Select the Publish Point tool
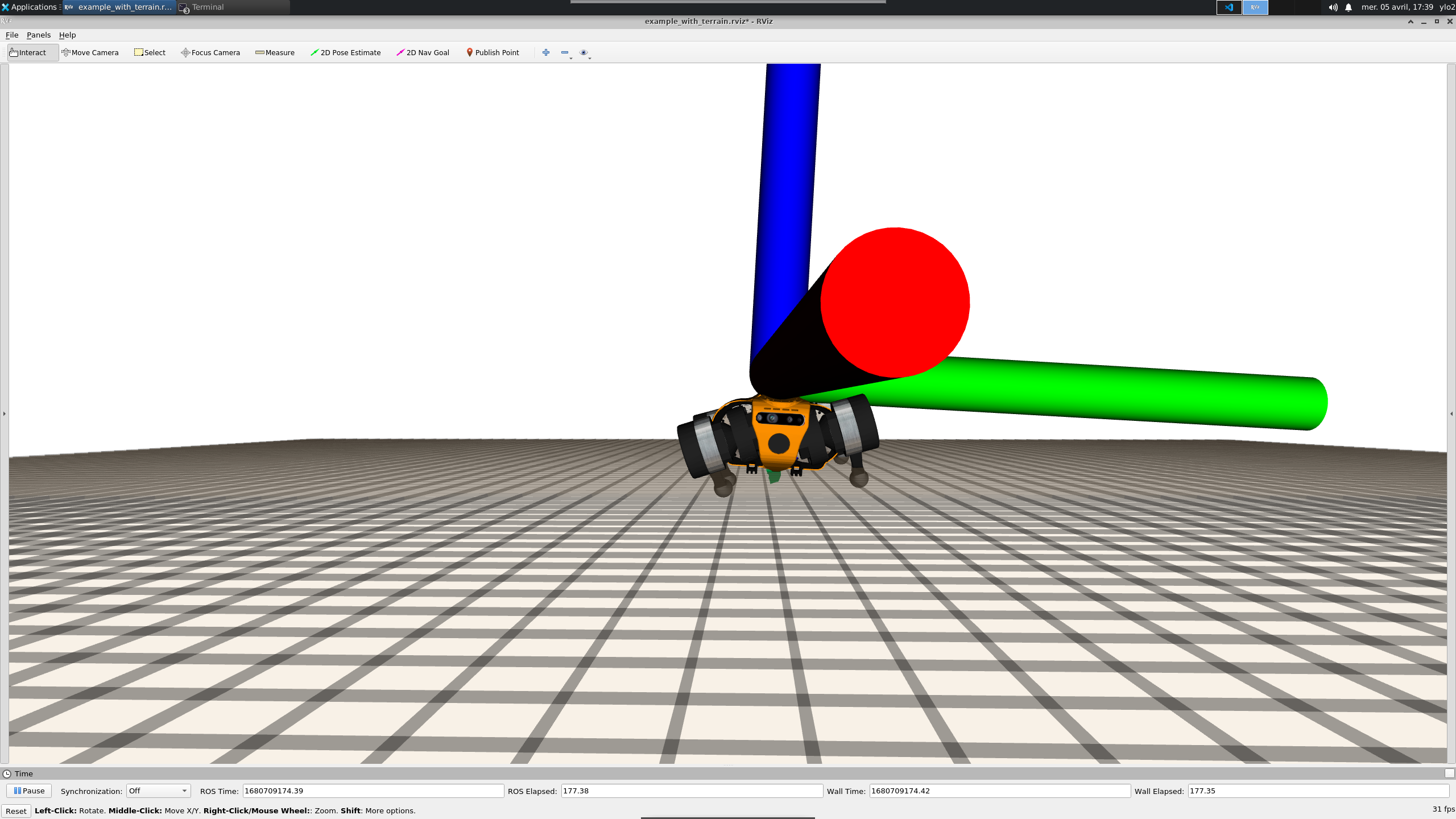 pos(492,52)
